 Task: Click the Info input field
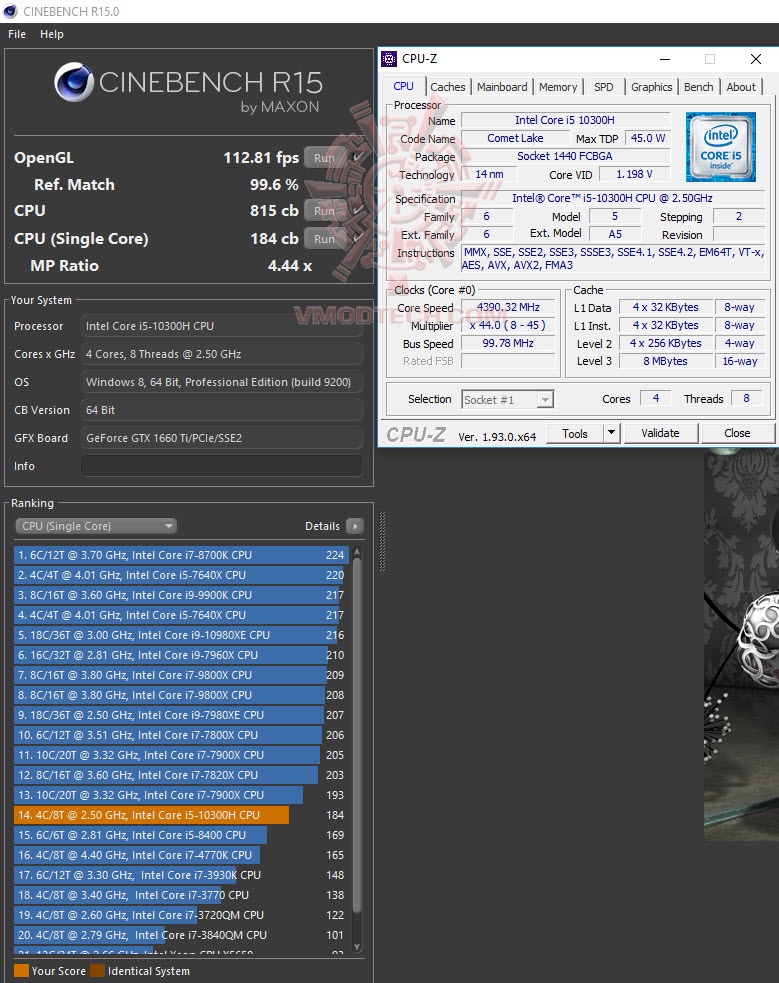point(222,466)
